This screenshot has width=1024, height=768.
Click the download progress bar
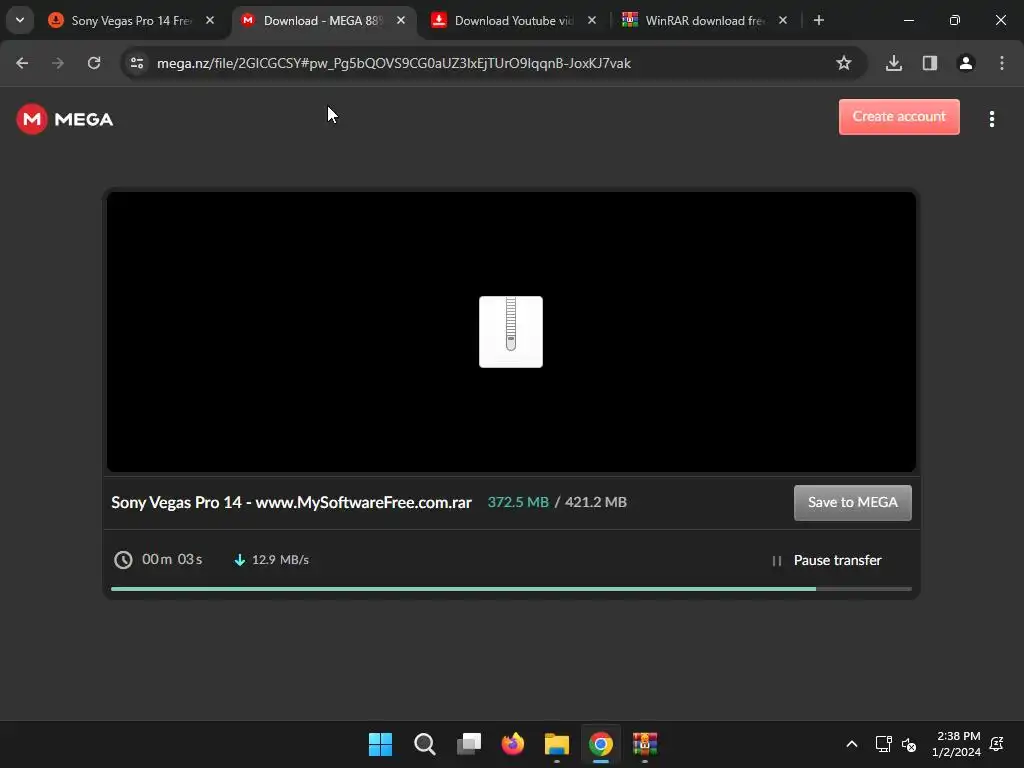click(x=511, y=589)
